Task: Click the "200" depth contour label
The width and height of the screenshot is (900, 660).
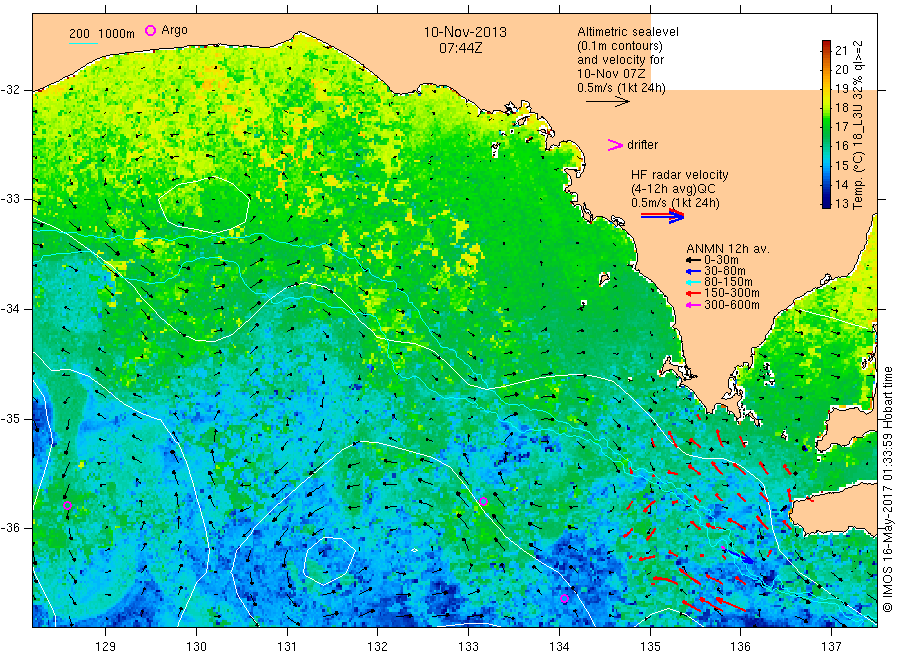Action: coord(79,34)
